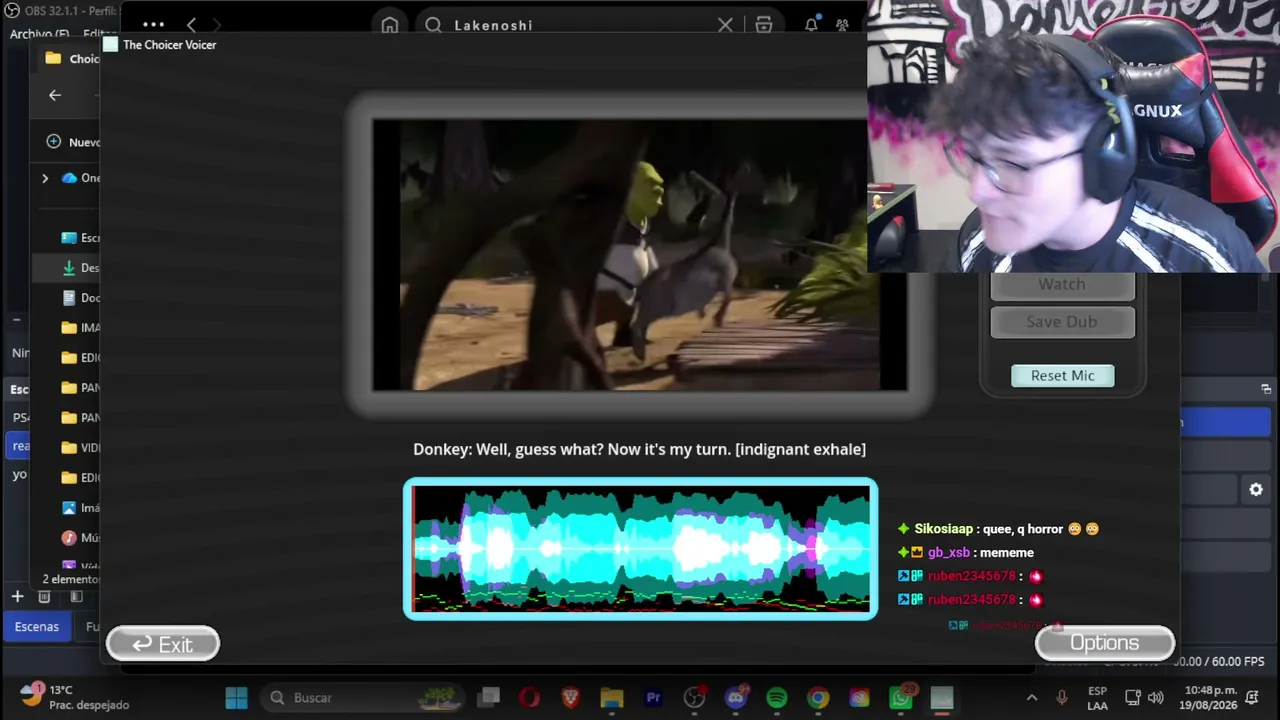
Task: Open the IMA folder in the sidebar
Action: point(81,328)
